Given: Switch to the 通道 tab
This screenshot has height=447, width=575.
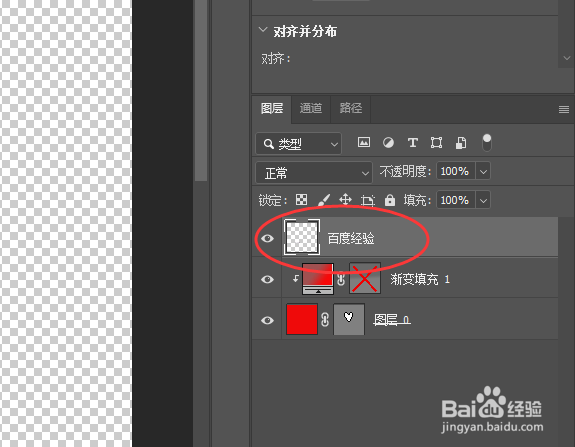Looking at the screenshot, I should pos(311,109).
